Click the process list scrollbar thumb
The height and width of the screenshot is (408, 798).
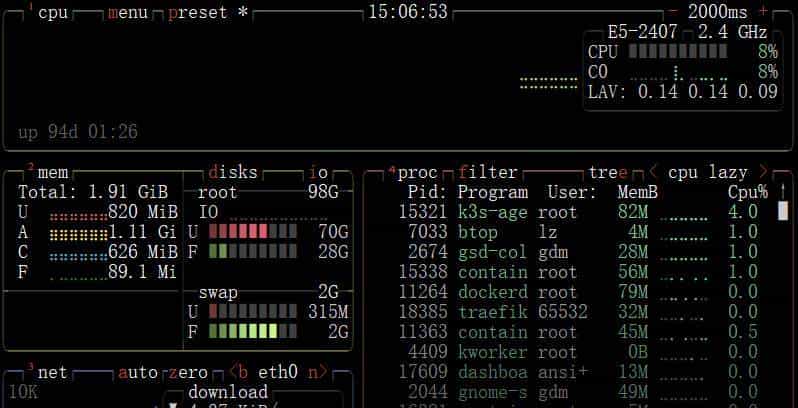coord(783,211)
